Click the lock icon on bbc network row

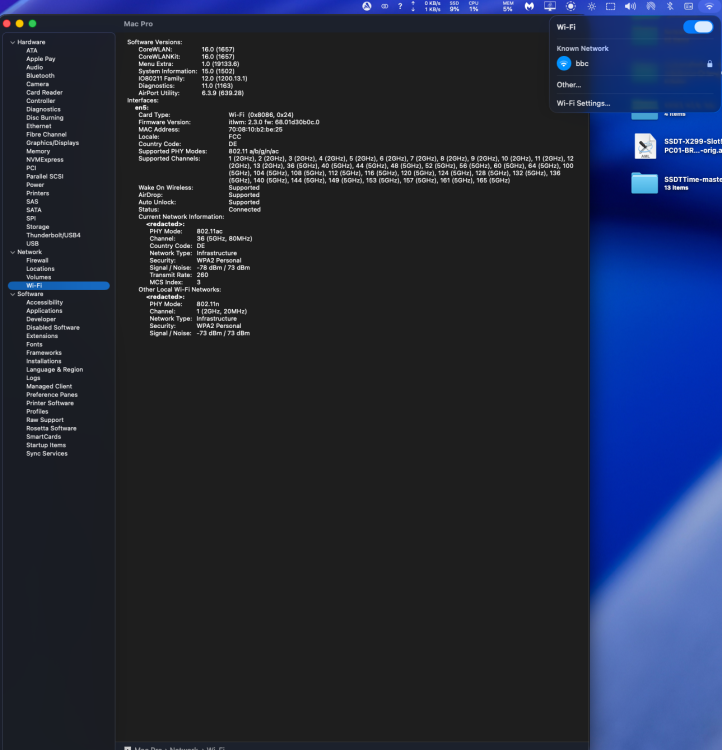tap(710, 64)
